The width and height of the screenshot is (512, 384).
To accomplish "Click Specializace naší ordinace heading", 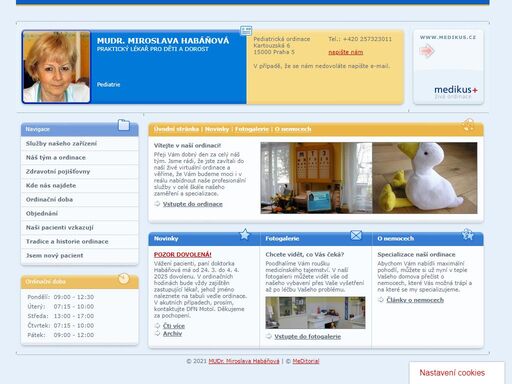I will pos(416,254).
